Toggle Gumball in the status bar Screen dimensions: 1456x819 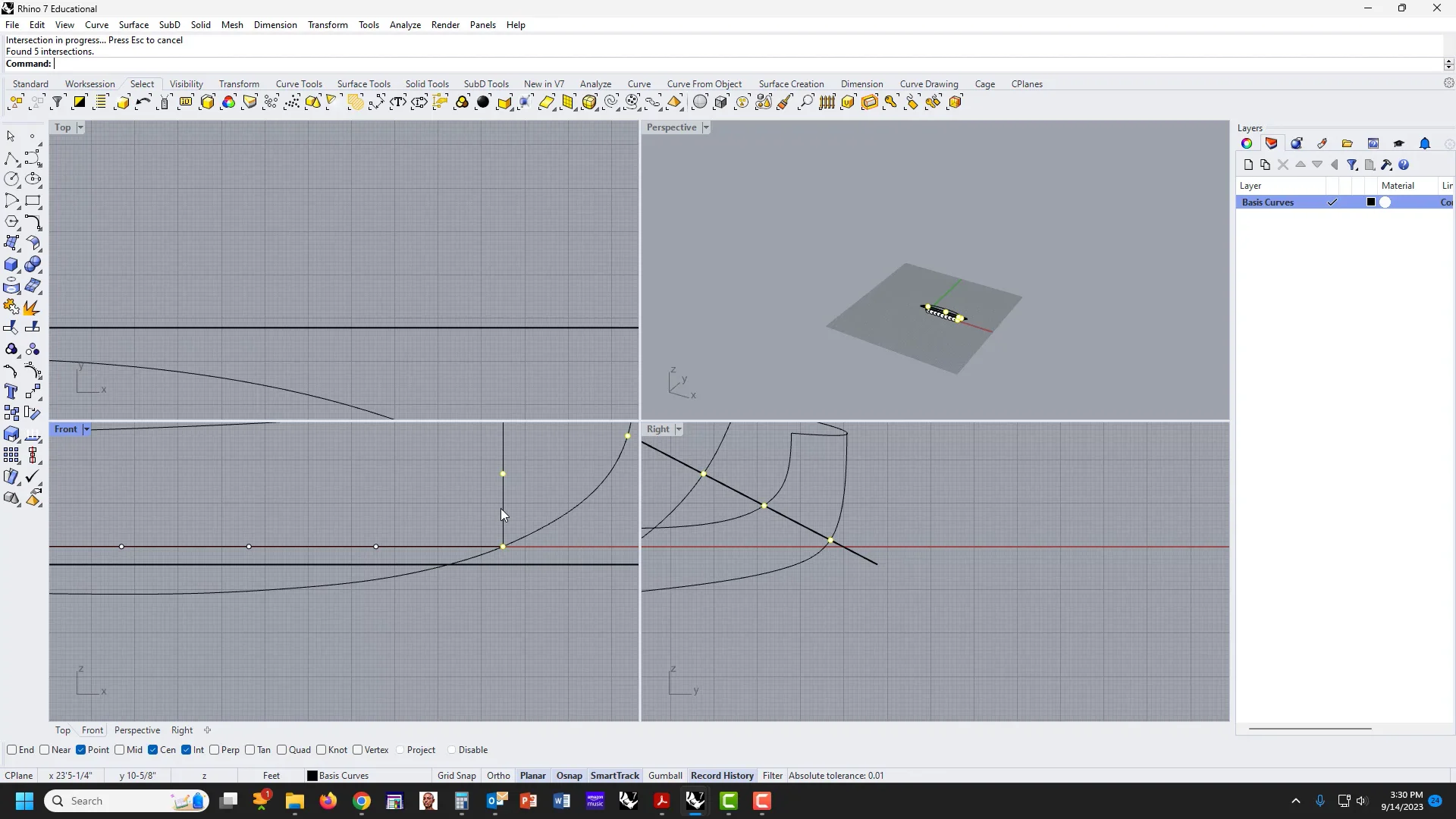point(665,776)
